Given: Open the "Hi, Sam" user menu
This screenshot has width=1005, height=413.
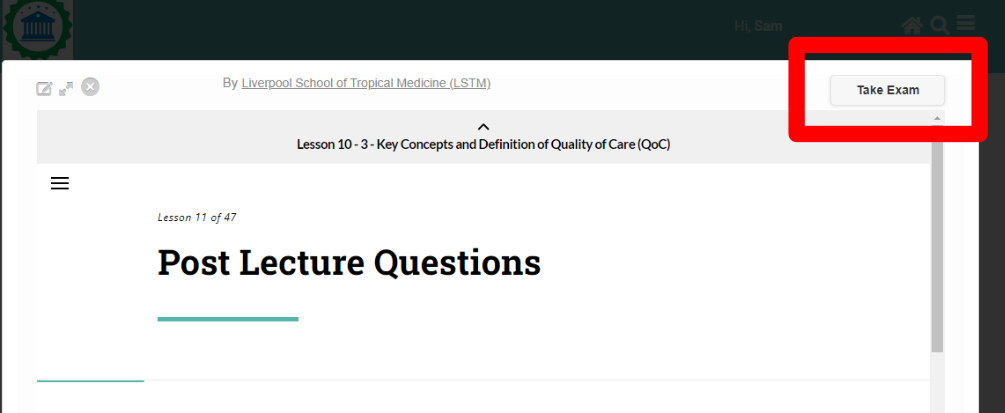Looking at the screenshot, I should point(758,26).
